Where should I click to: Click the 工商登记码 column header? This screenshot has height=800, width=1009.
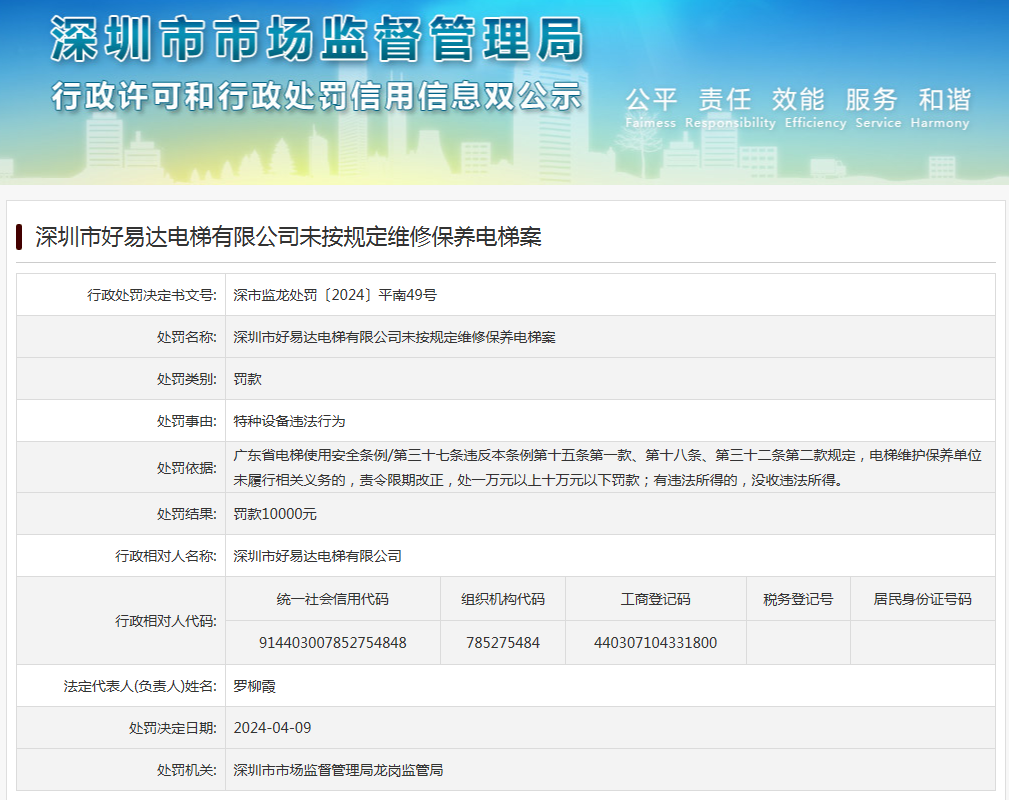click(656, 599)
